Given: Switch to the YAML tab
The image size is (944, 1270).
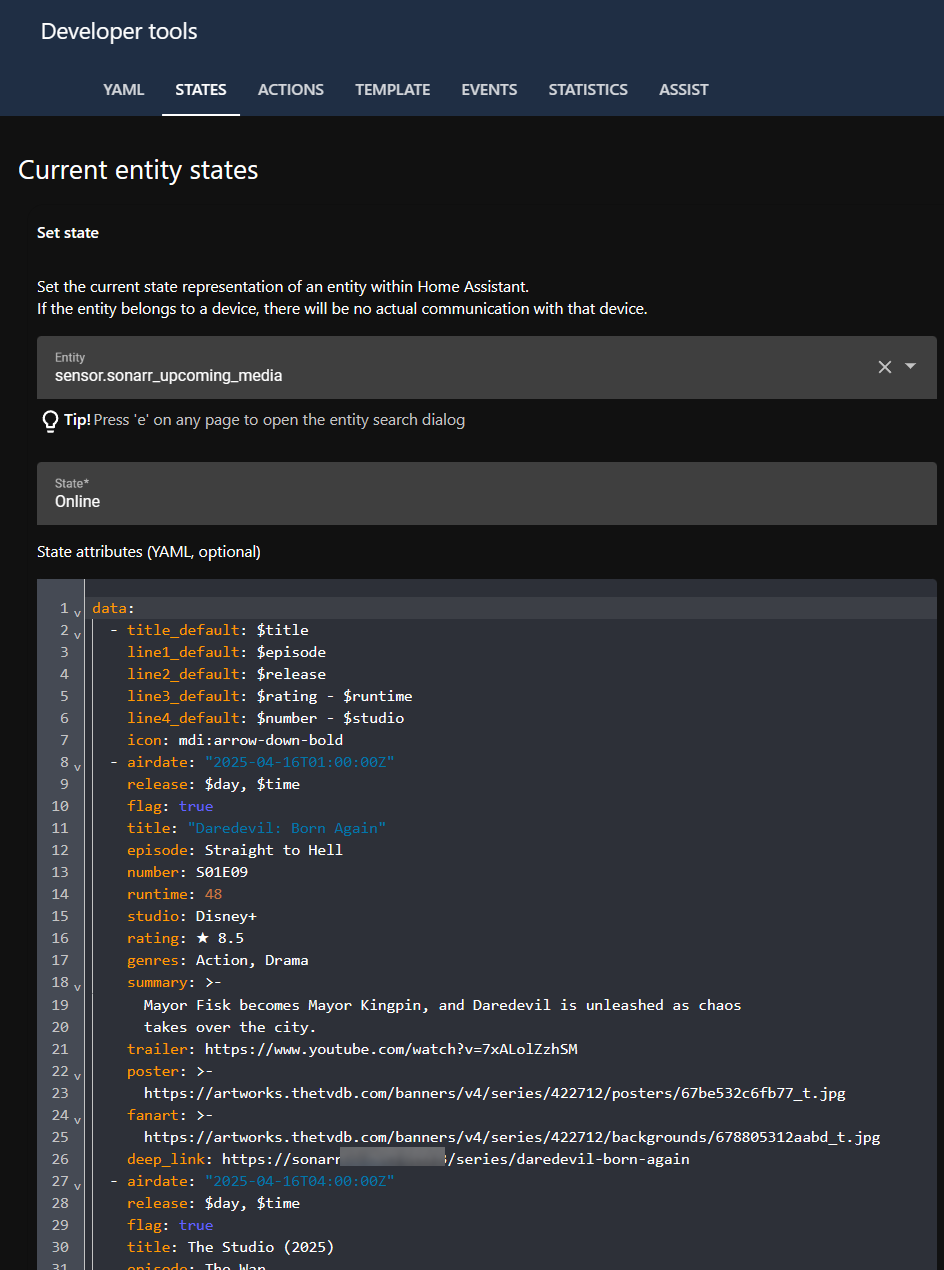Looking at the screenshot, I should pos(124,90).
